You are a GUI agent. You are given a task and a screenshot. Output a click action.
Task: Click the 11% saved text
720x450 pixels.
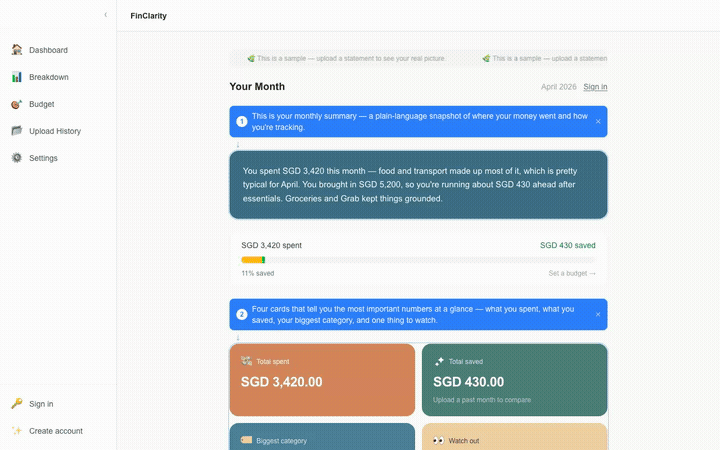[x=258, y=273]
